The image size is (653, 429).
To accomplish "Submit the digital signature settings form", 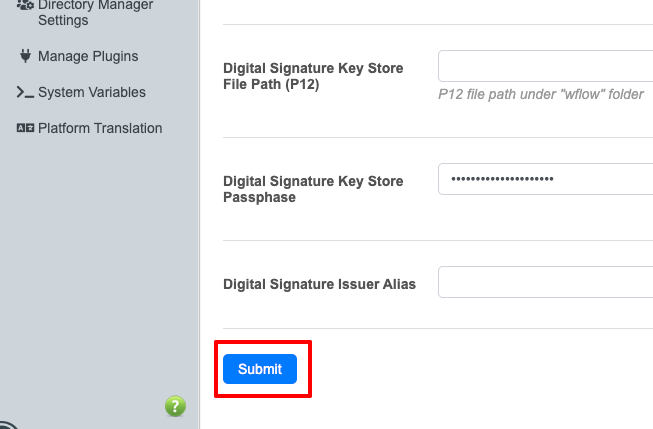I will tap(260, 369).
